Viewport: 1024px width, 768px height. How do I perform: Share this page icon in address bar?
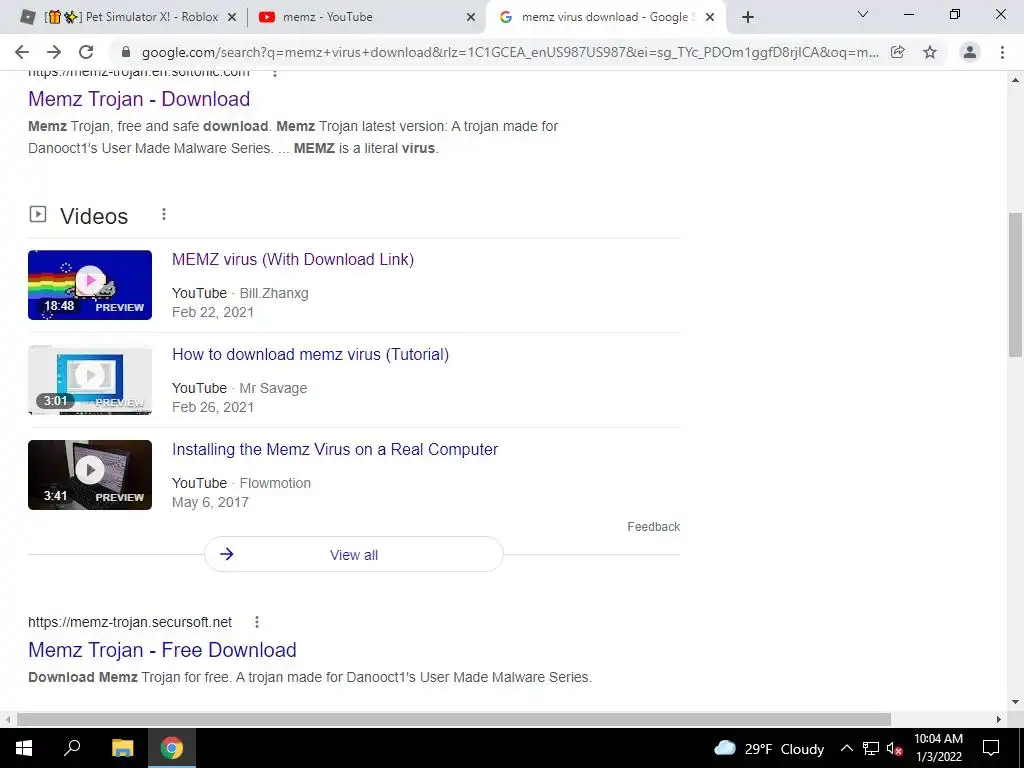[898, 52]
